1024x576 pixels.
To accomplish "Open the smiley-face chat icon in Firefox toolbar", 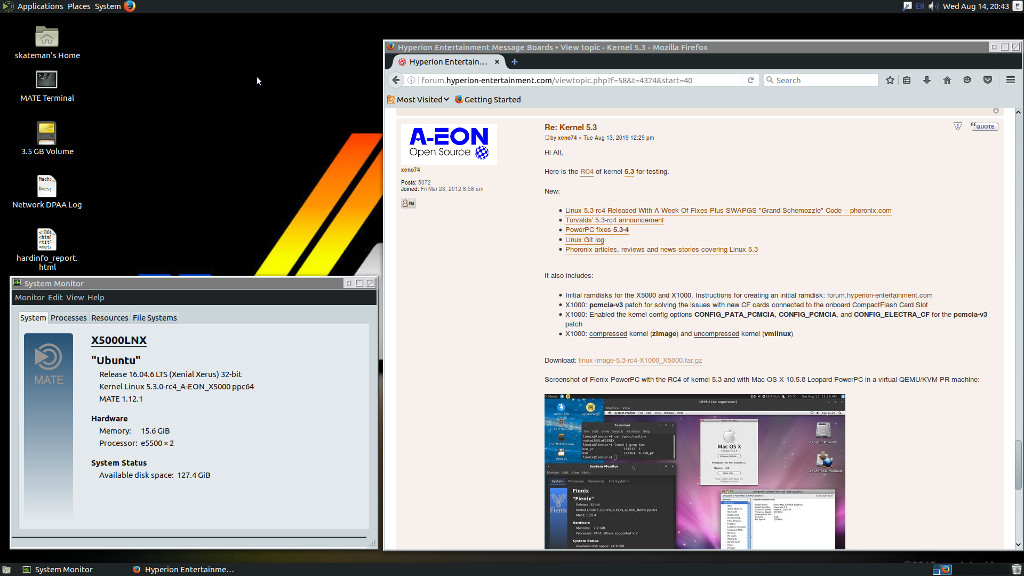I will (967, 80).
